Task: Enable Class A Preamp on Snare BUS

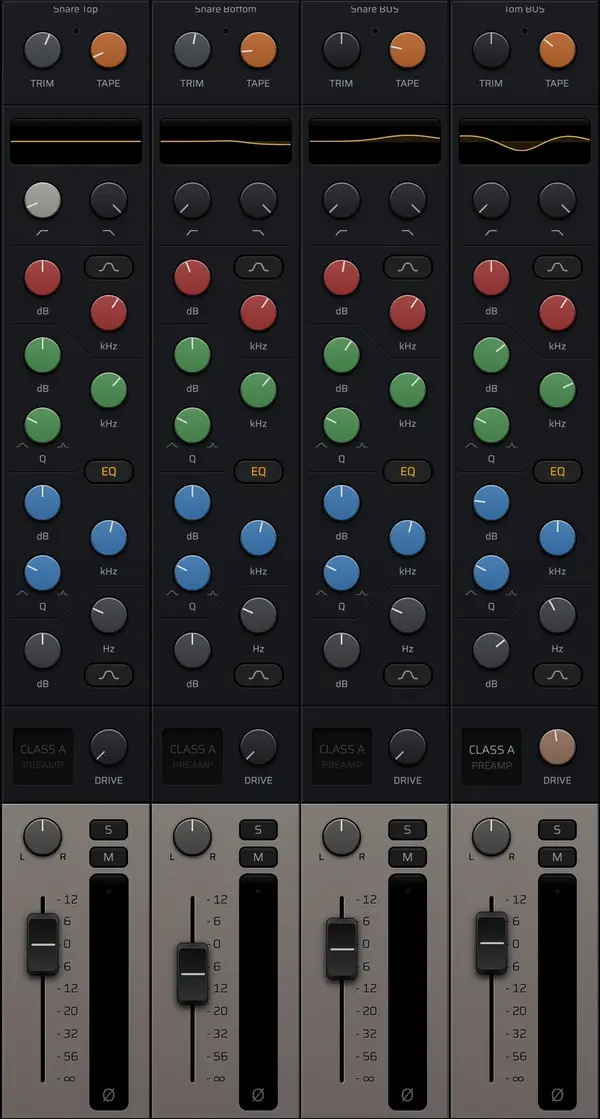Action: 342,756
